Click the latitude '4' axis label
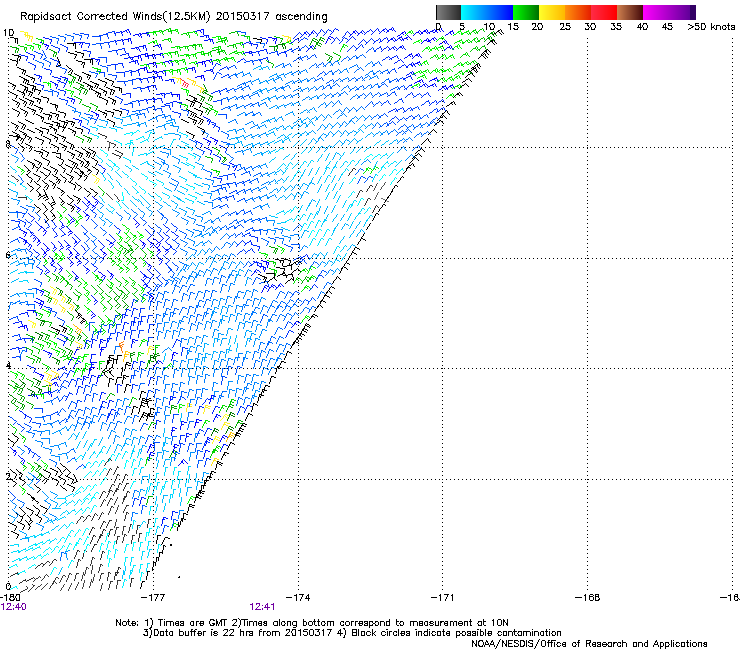The image size is (740, 650). (8, 366)
